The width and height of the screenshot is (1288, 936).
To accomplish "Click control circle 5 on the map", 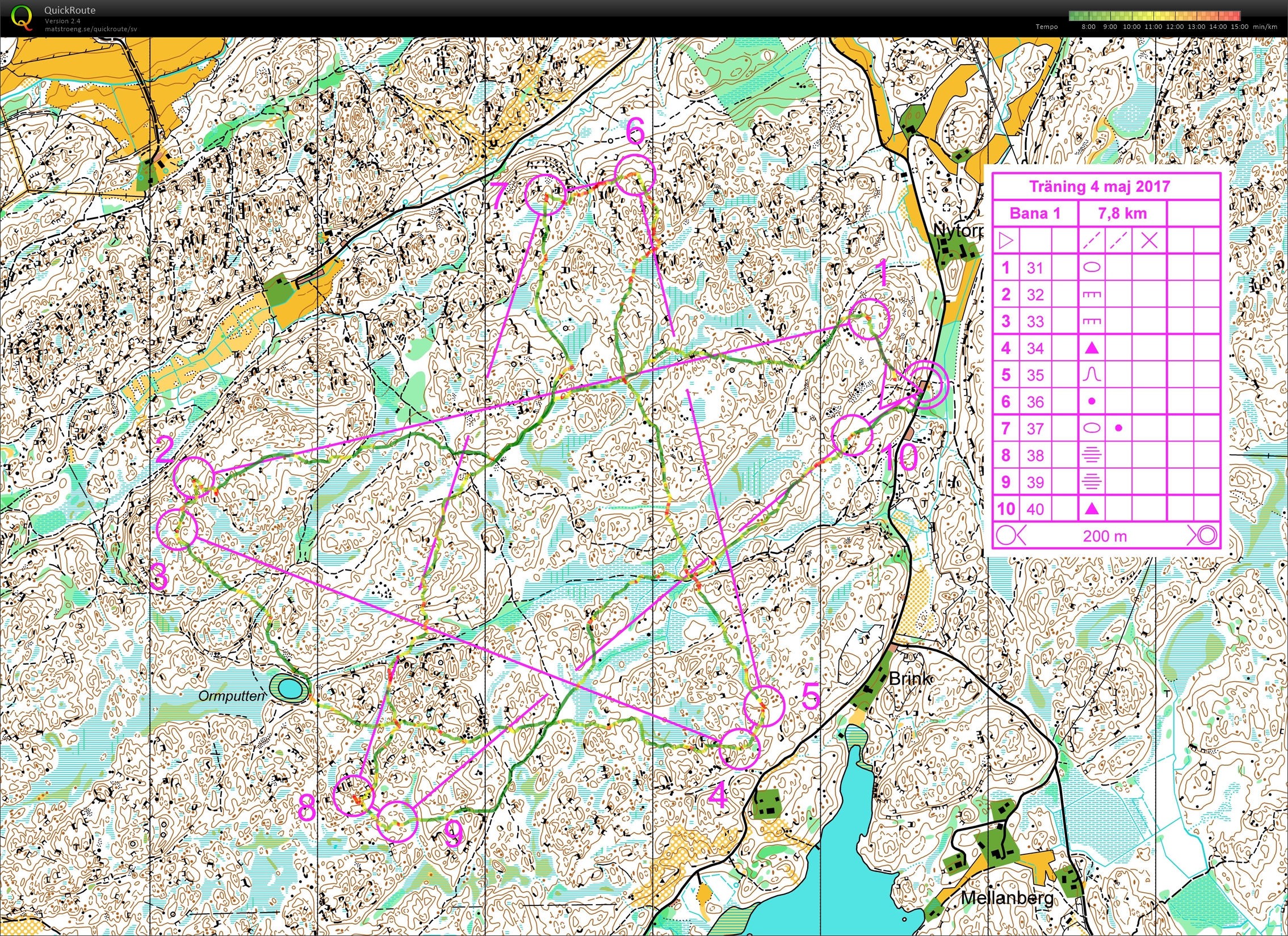I will coord(764,706).
